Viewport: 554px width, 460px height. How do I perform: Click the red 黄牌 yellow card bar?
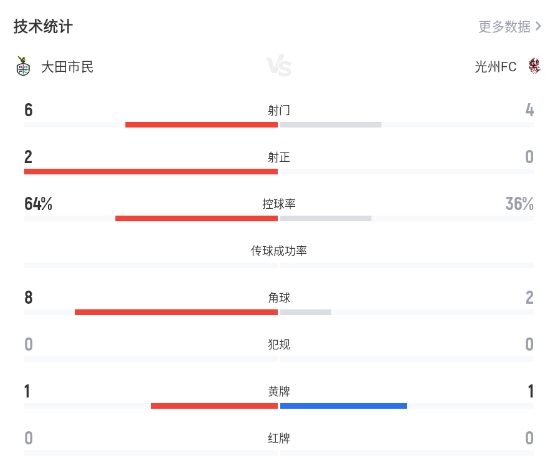point(214,406)
